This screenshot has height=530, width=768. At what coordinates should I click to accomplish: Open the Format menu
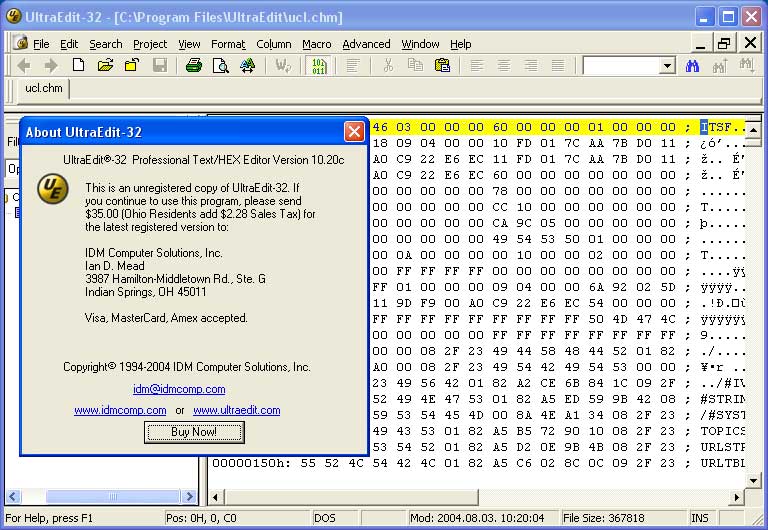228,44
